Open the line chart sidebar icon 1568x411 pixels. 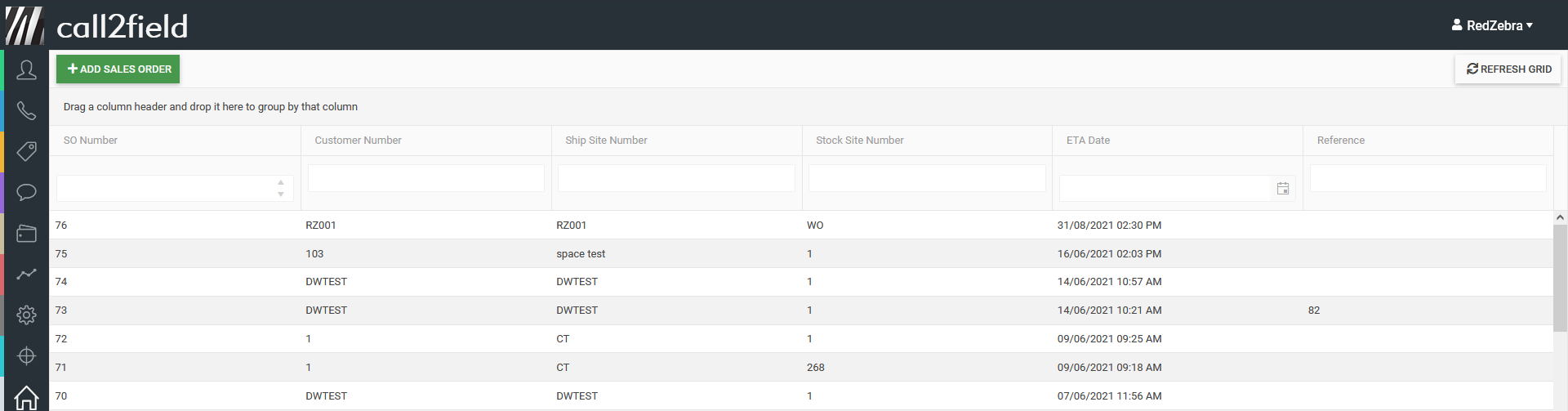click(x=26, y=275)
